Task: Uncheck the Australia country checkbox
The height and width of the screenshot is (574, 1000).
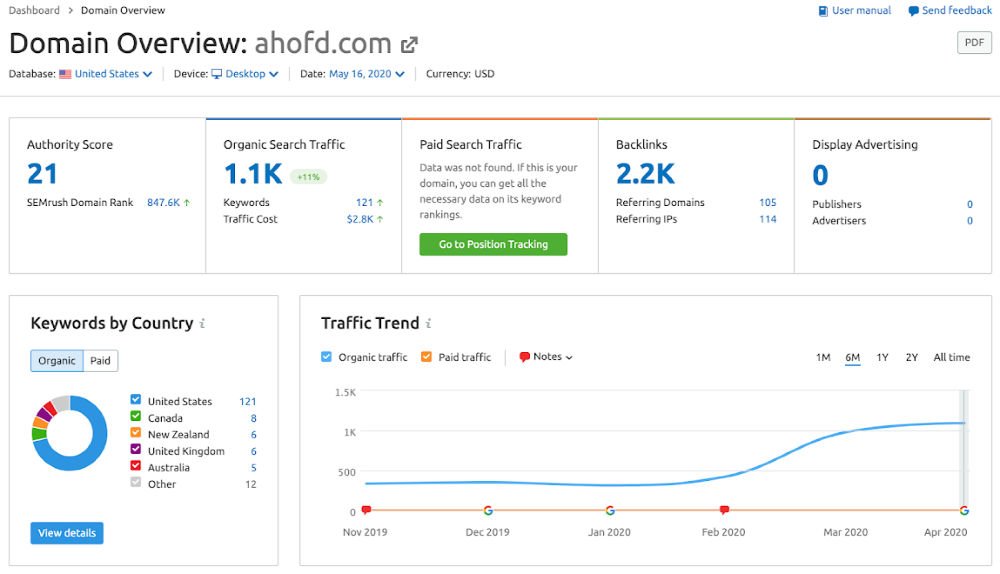Action: click(136, 466)
